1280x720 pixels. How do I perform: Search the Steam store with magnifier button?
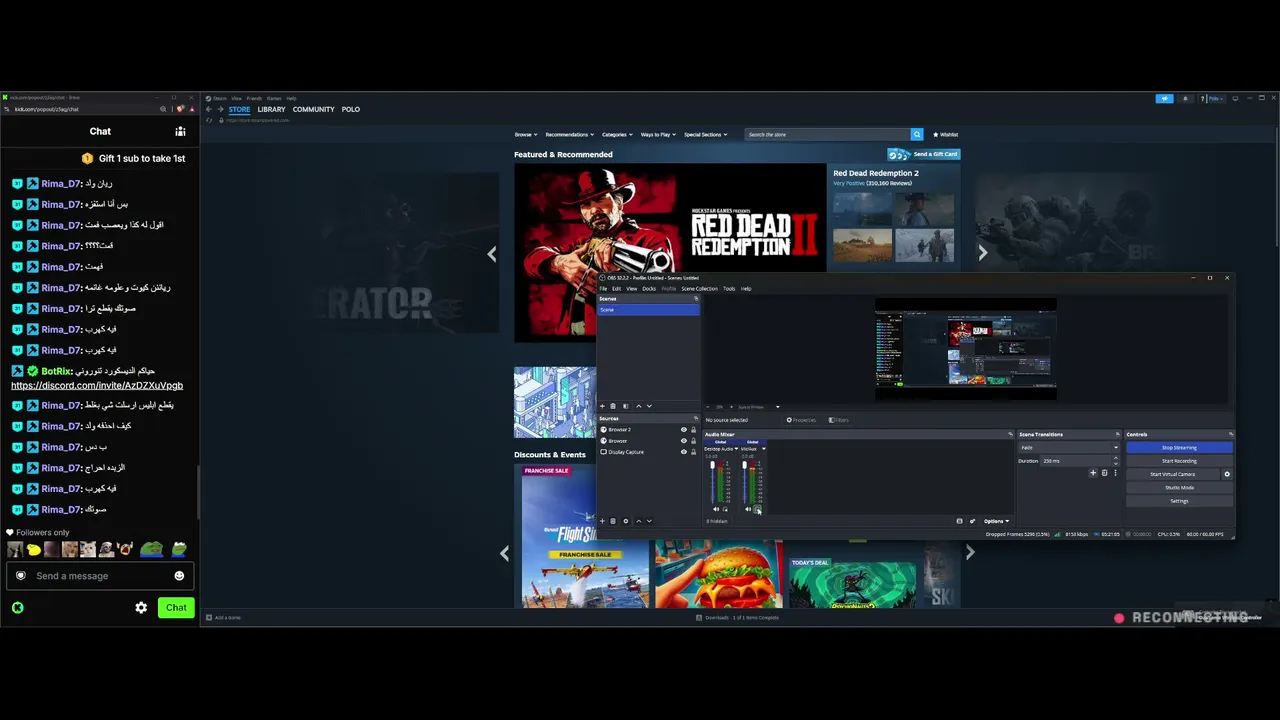(916, 134)
